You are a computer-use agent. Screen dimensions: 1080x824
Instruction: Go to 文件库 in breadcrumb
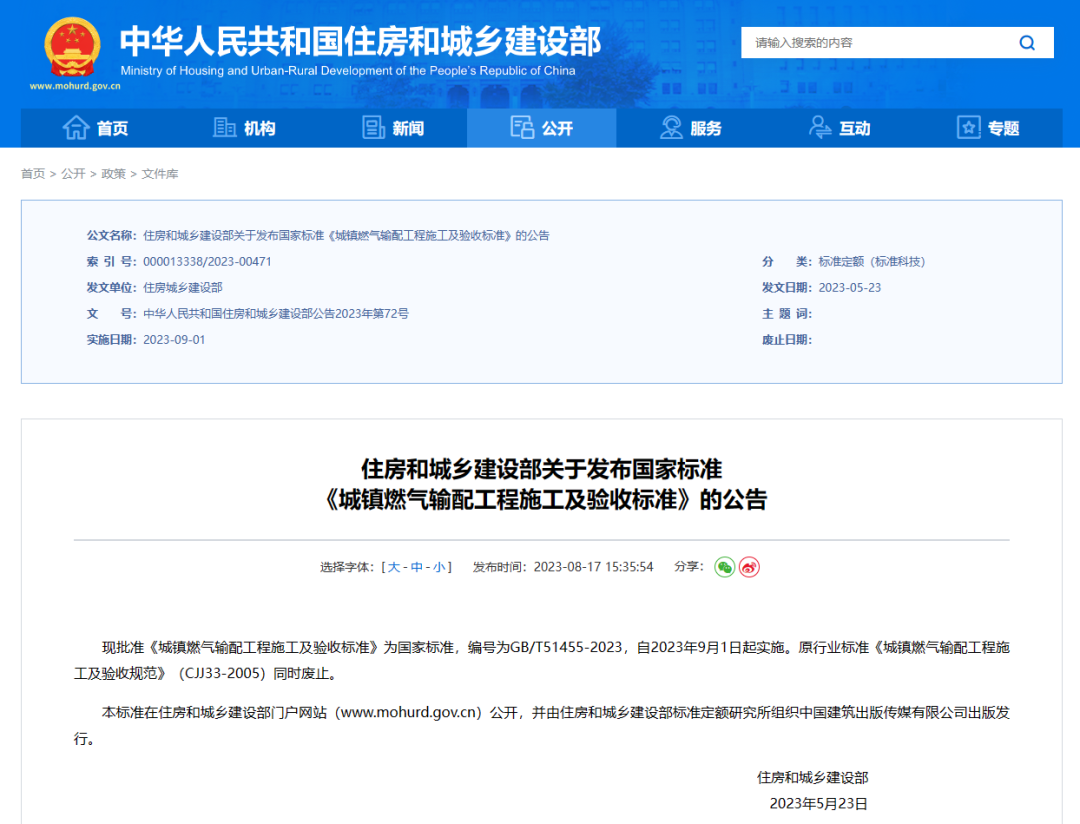(x=160, y=174)
